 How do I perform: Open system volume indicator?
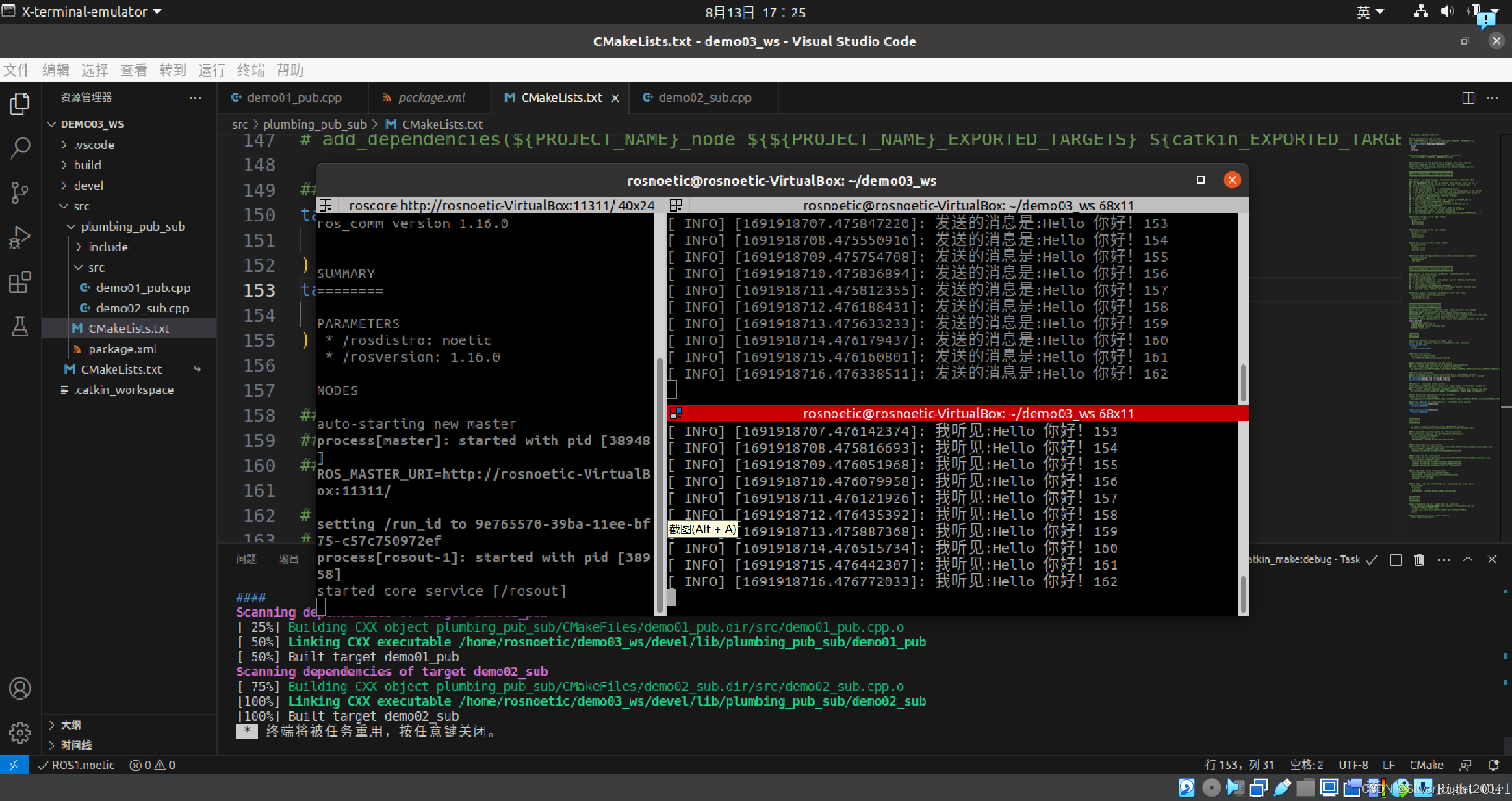click(1447, 12)
